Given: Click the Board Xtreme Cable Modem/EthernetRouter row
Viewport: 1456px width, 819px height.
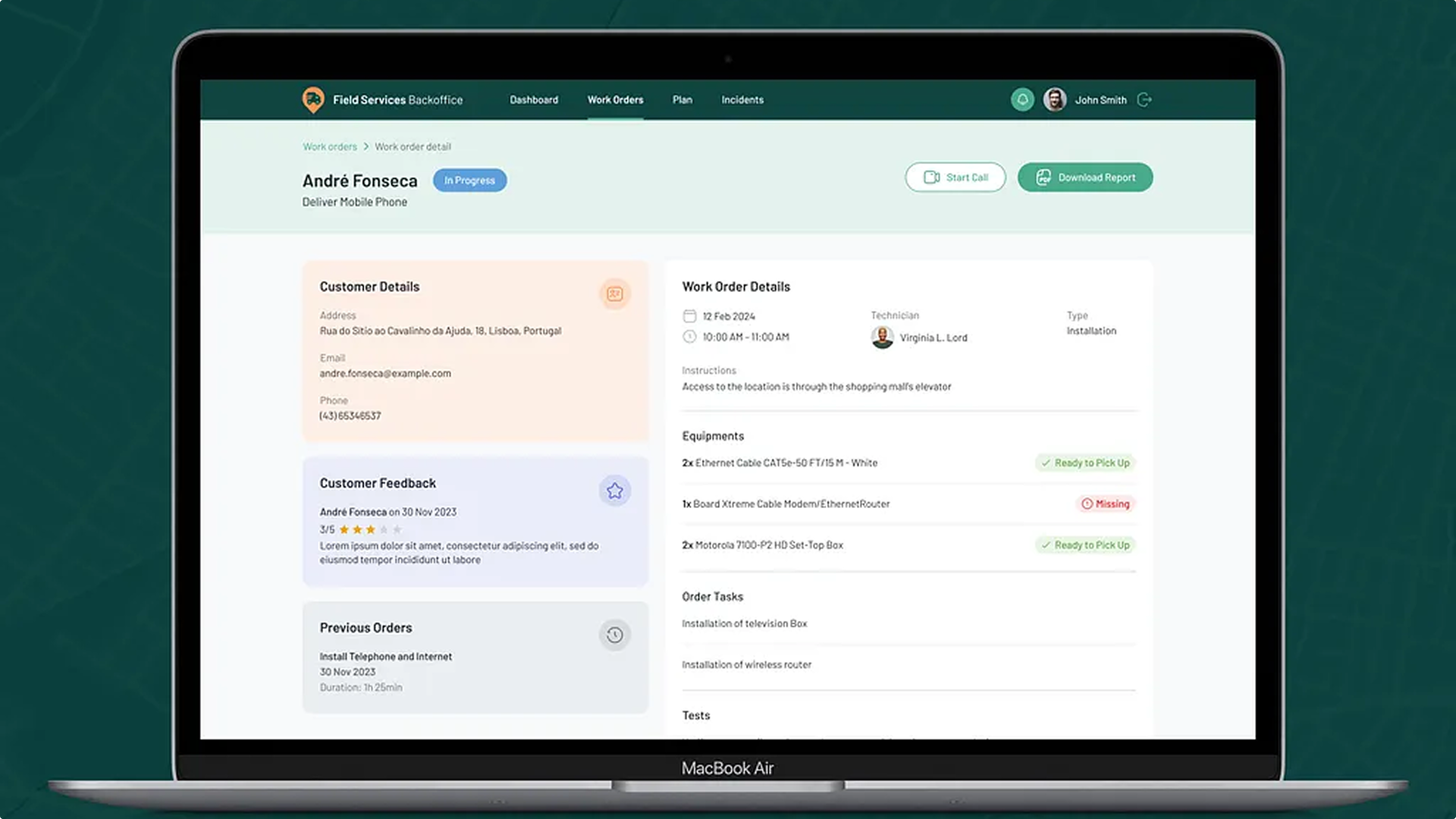Looking at the screenshot, I should pos(908,504).
